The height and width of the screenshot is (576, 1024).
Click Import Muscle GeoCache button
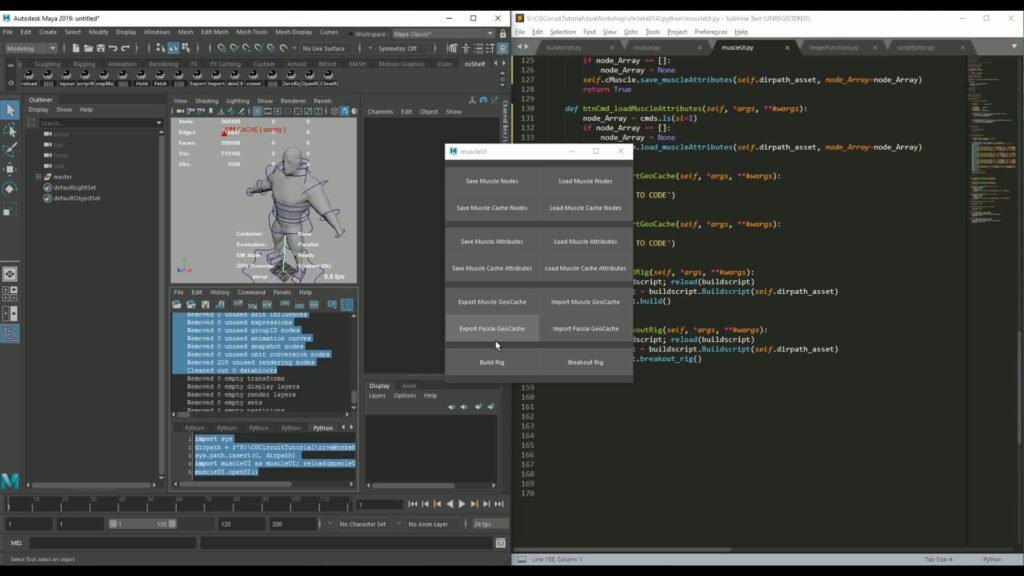585,302
